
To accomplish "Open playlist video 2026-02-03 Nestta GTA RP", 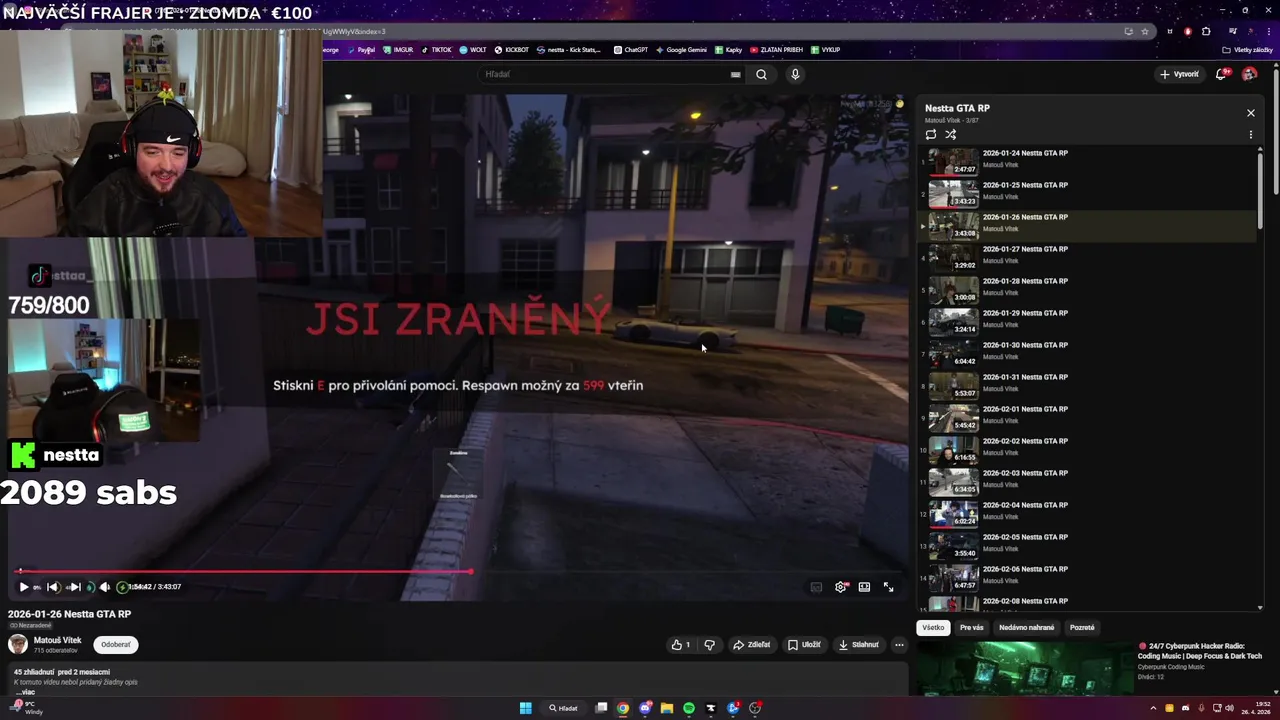I will (1088, 481).
